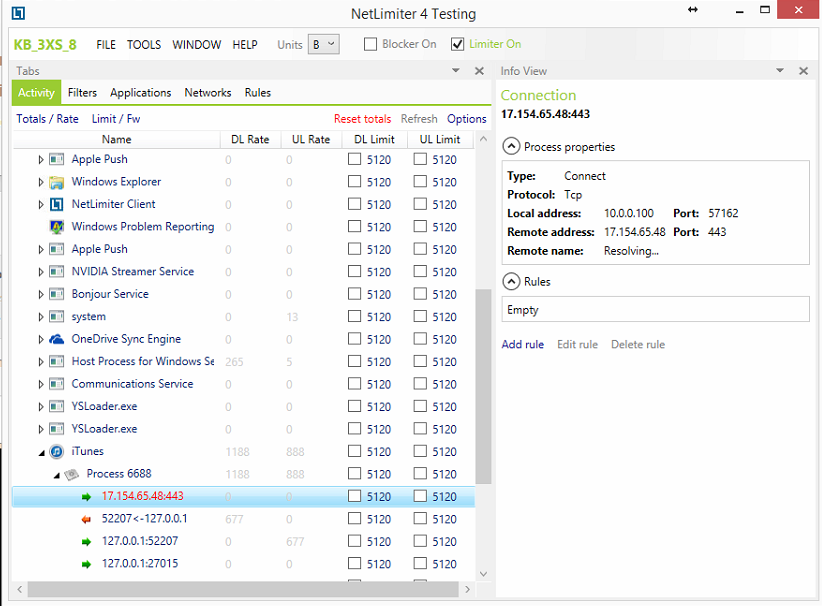The height and width of the screenshot is (606, 822).
Task: Sort by the DL Rate column header
Action: pyautogui.click(x=250, y=139)
